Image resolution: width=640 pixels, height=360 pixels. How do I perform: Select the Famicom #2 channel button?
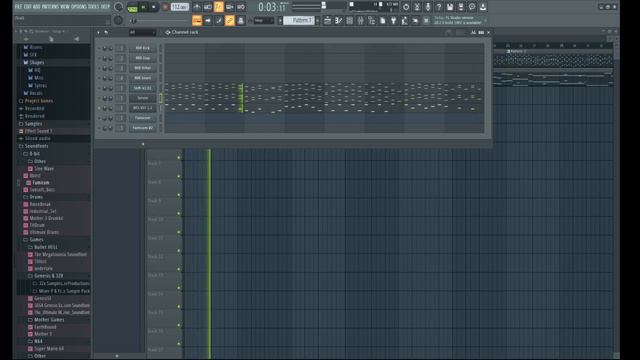coord(142,128)
